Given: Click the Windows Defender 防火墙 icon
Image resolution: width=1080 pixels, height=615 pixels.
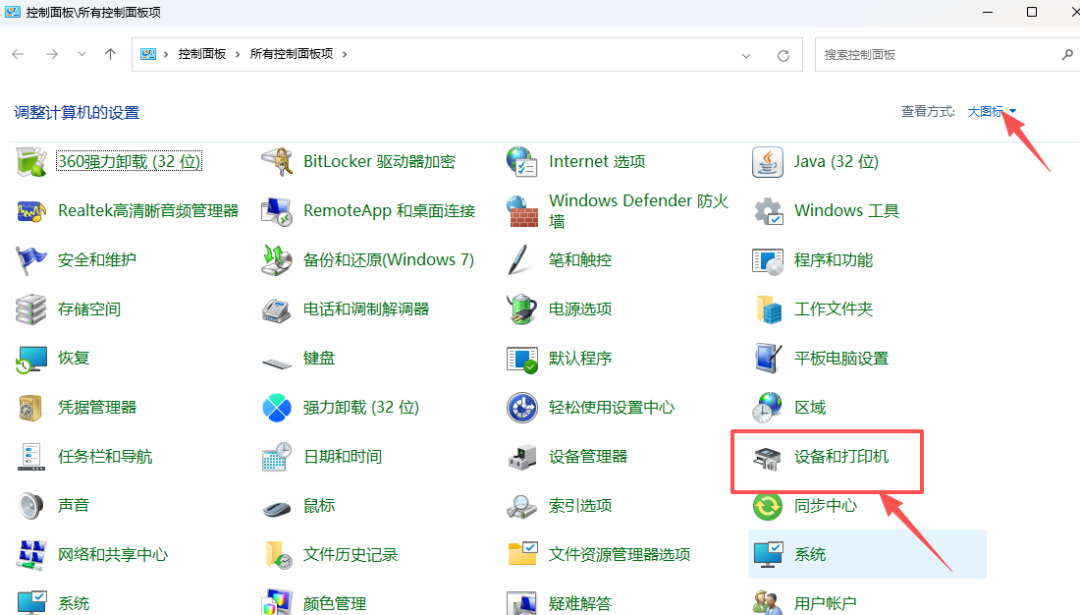Looking at the screenshot, I should (522, 211).
